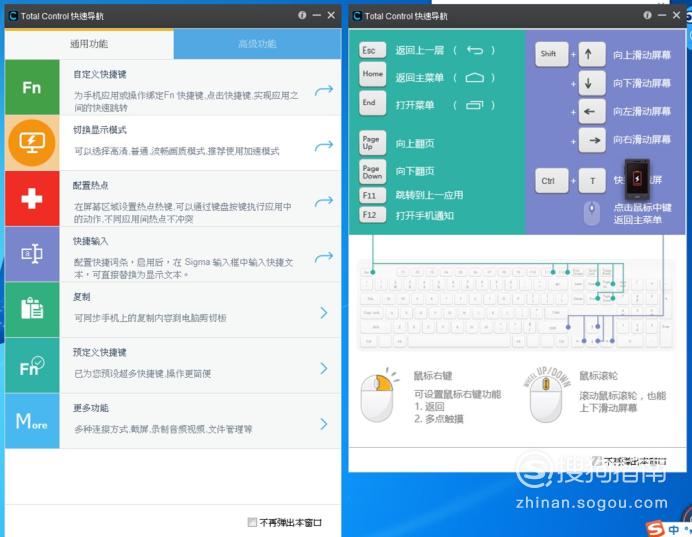Image resolution: width=692 pixels, height=537 pixels.
Task: Click the 快捷输入 heading
Action: point(91,241)
